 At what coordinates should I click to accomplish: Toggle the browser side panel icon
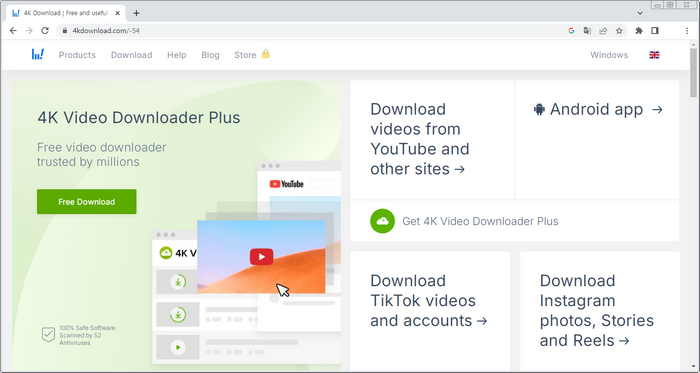click(x=655, y=31)
